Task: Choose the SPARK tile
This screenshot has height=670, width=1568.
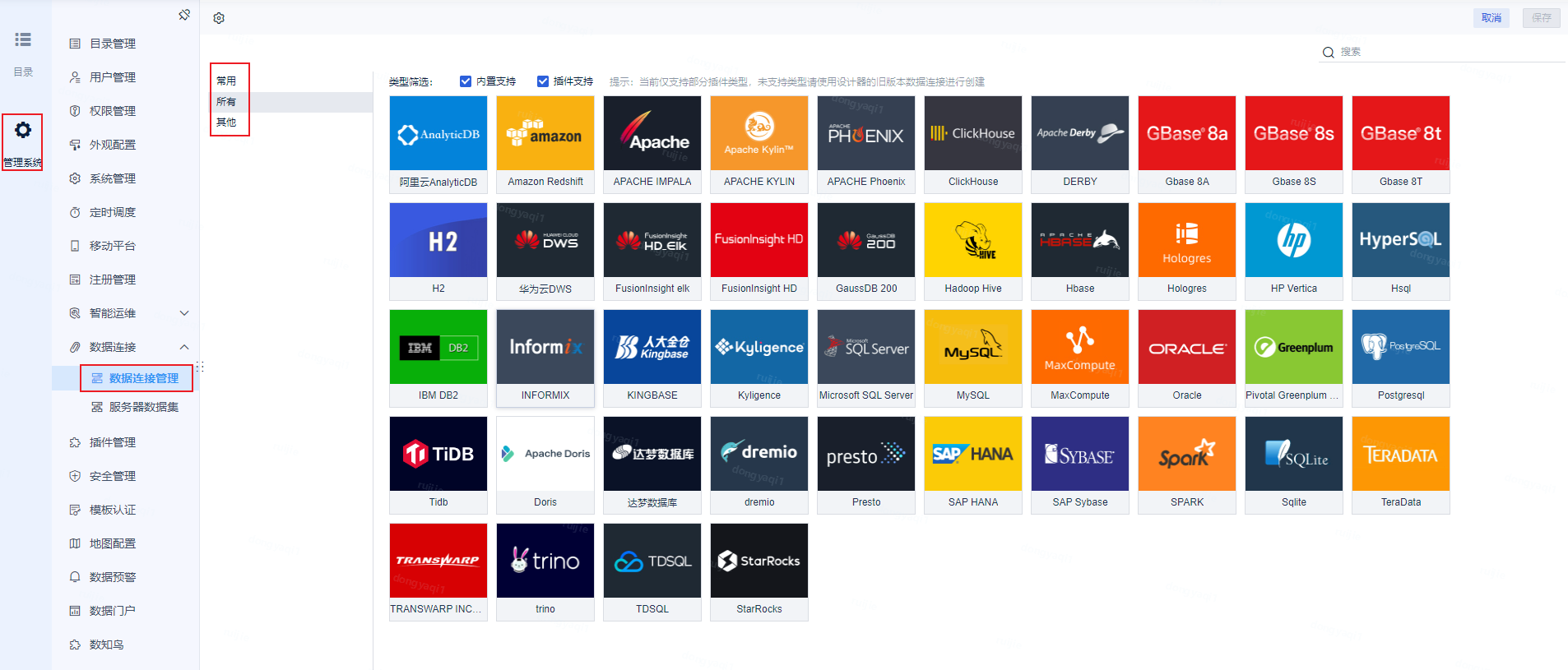Action: click(x=1187, y=465)
